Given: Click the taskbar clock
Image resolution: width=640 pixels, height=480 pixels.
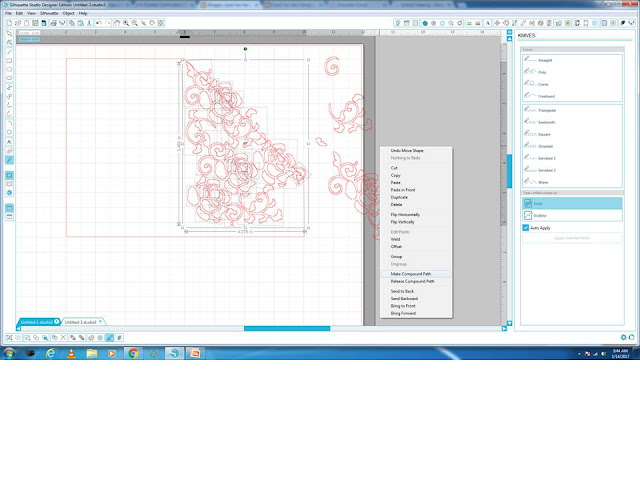Looking at the screenshot, I should 620,353.
